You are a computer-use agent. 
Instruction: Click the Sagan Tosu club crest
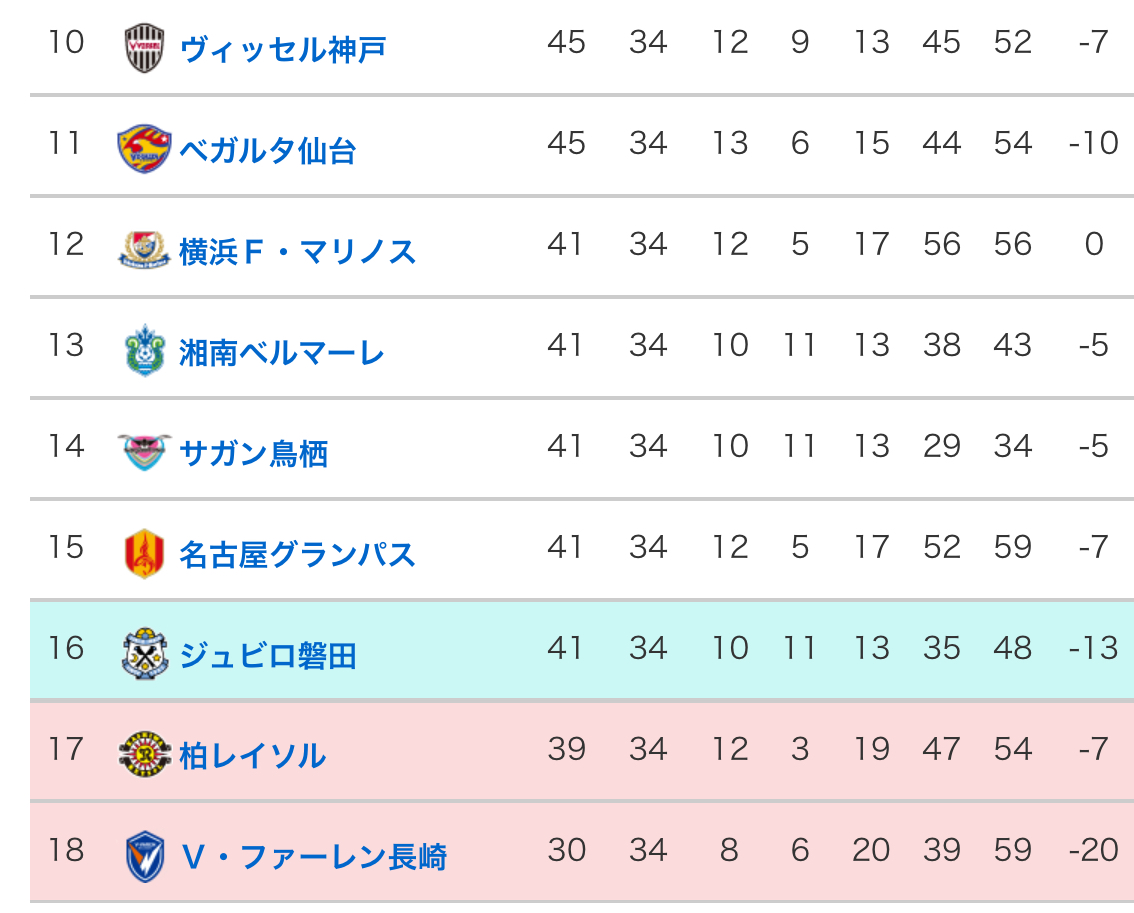pos(144,451)
